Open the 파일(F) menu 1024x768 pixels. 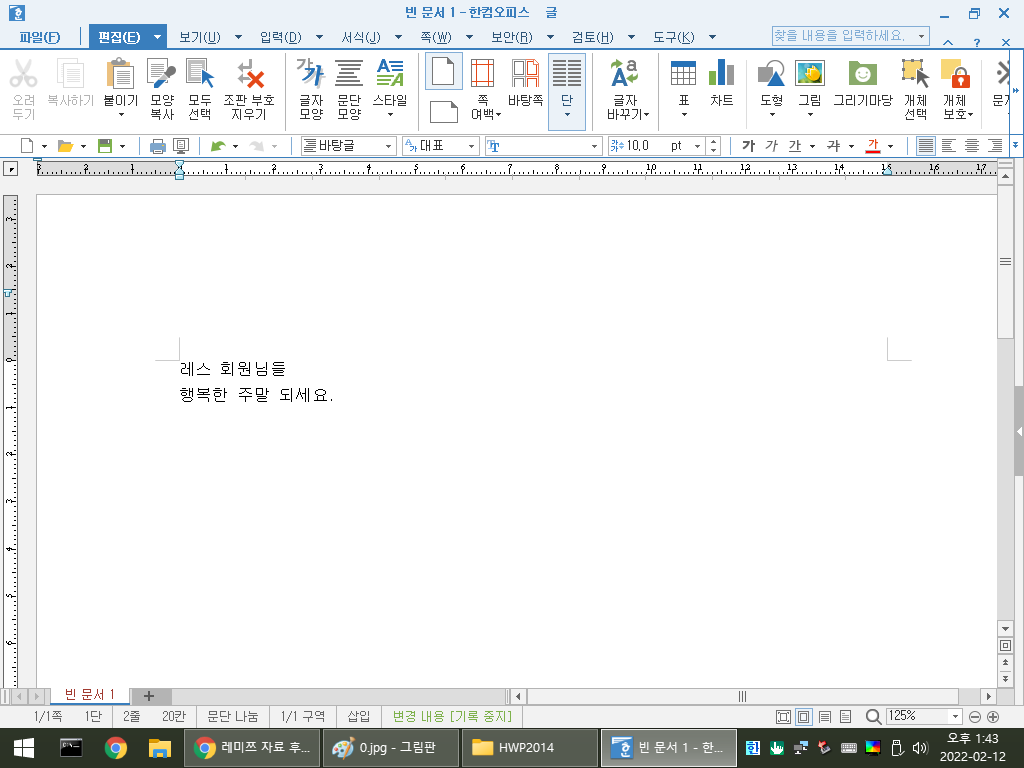(x=40, y=37)
